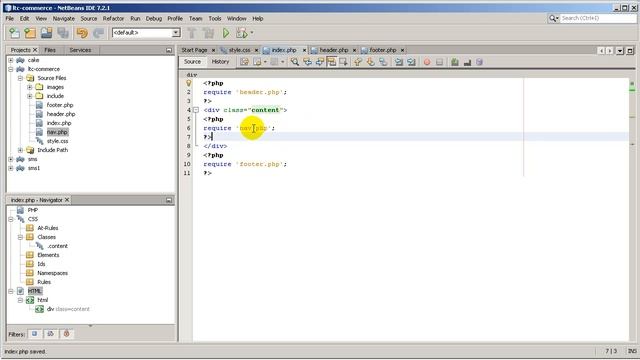640x360 pixels.
Task: Switch to the Source view
Action: click(x=192, y=62)
